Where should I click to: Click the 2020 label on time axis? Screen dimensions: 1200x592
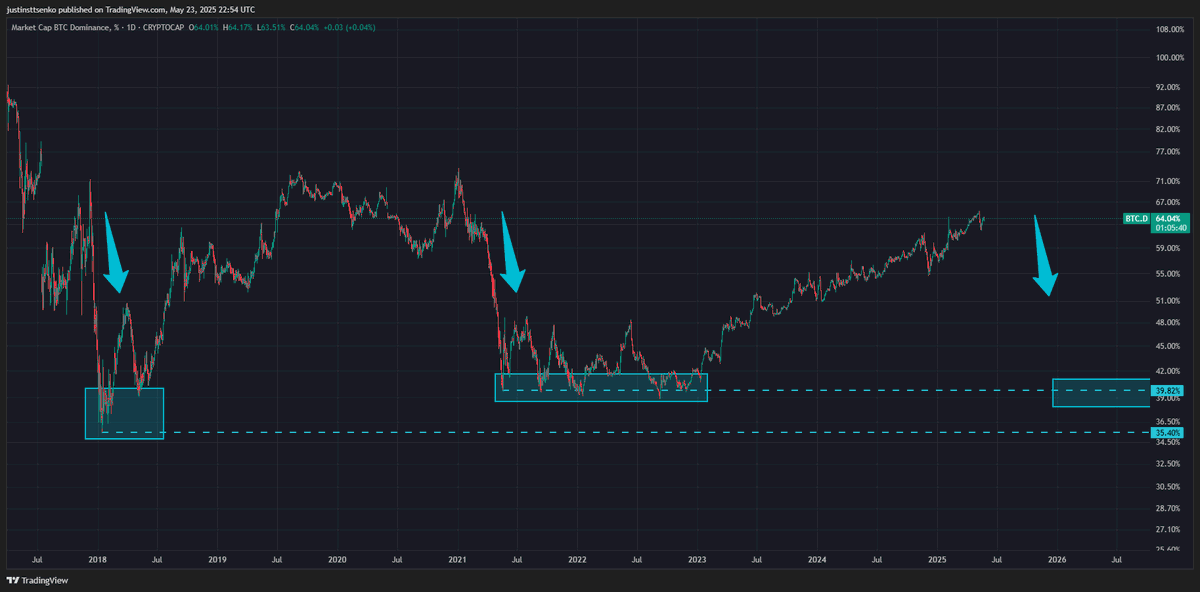coord(337,560)
